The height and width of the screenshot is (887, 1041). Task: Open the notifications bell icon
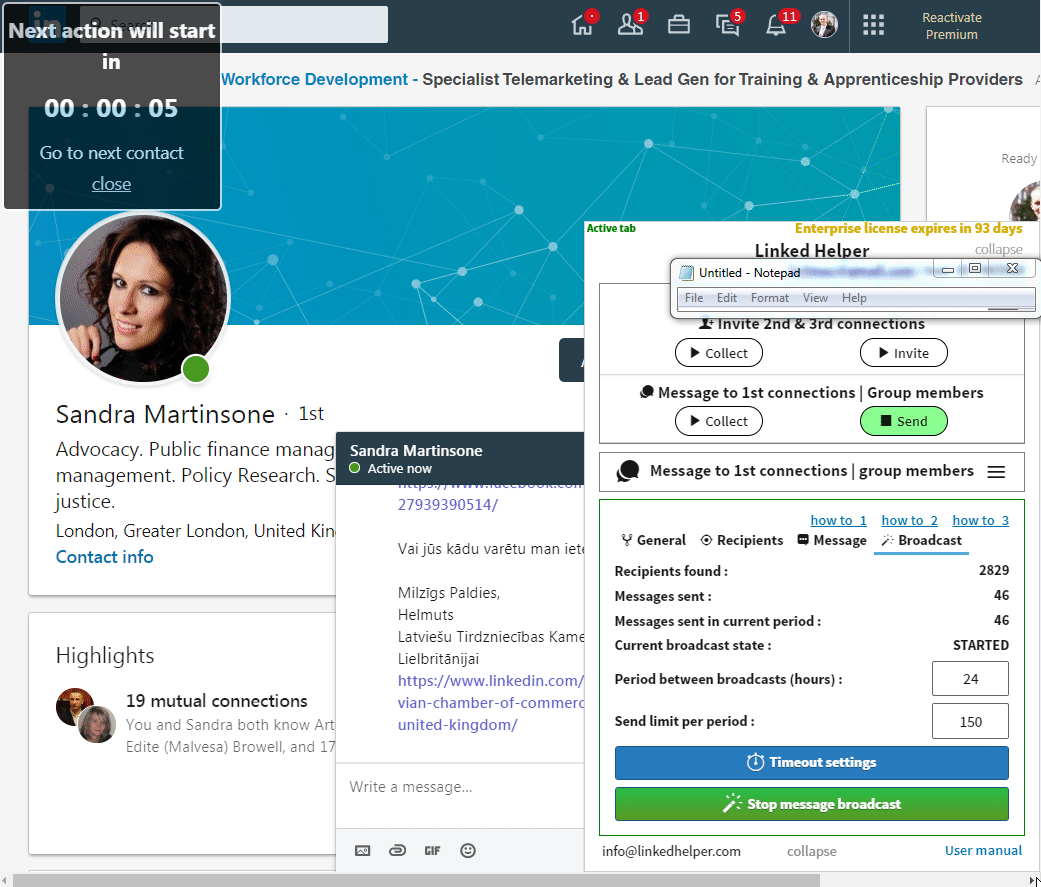[x=777, y=24]
